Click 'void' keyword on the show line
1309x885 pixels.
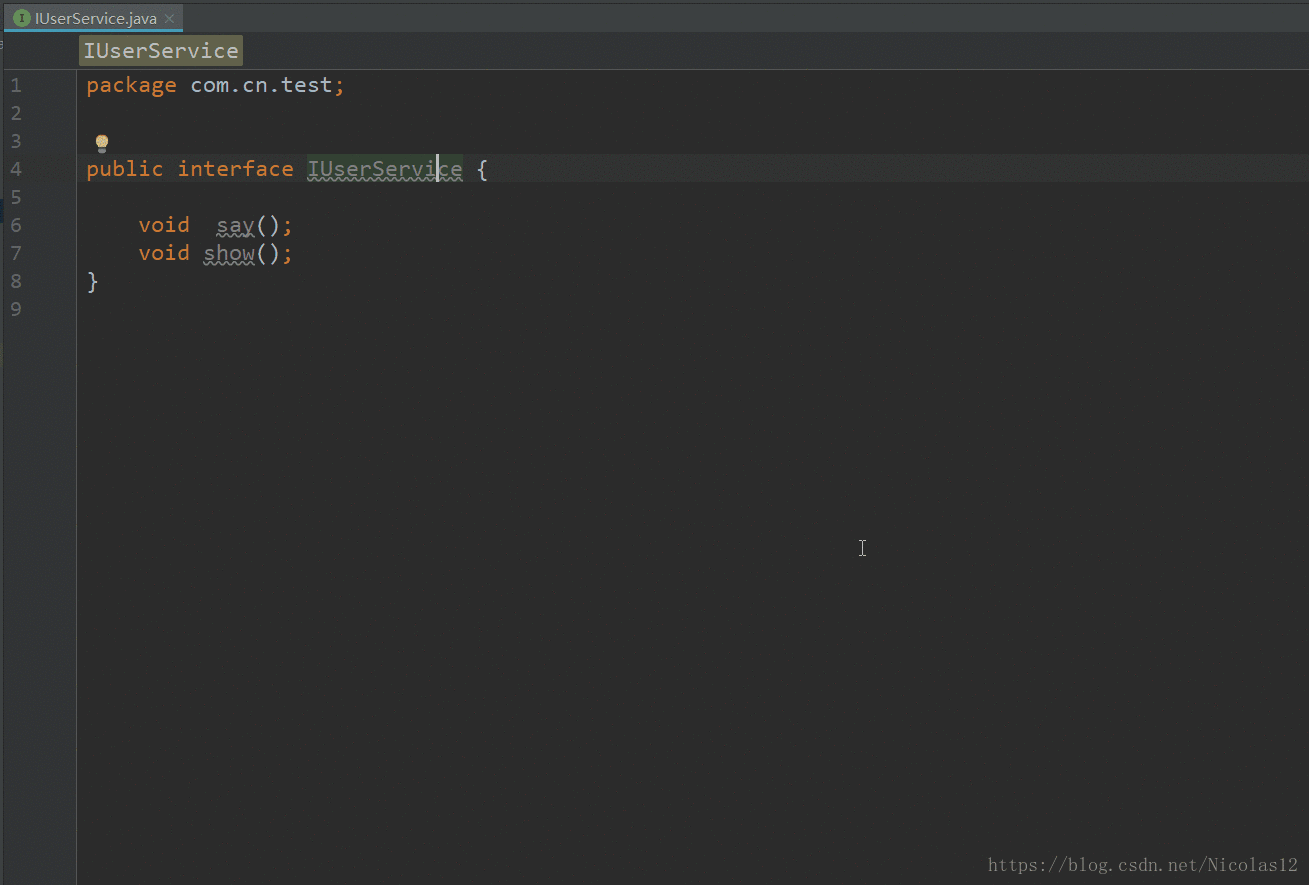pyautogui.click(x=164, y=253)
